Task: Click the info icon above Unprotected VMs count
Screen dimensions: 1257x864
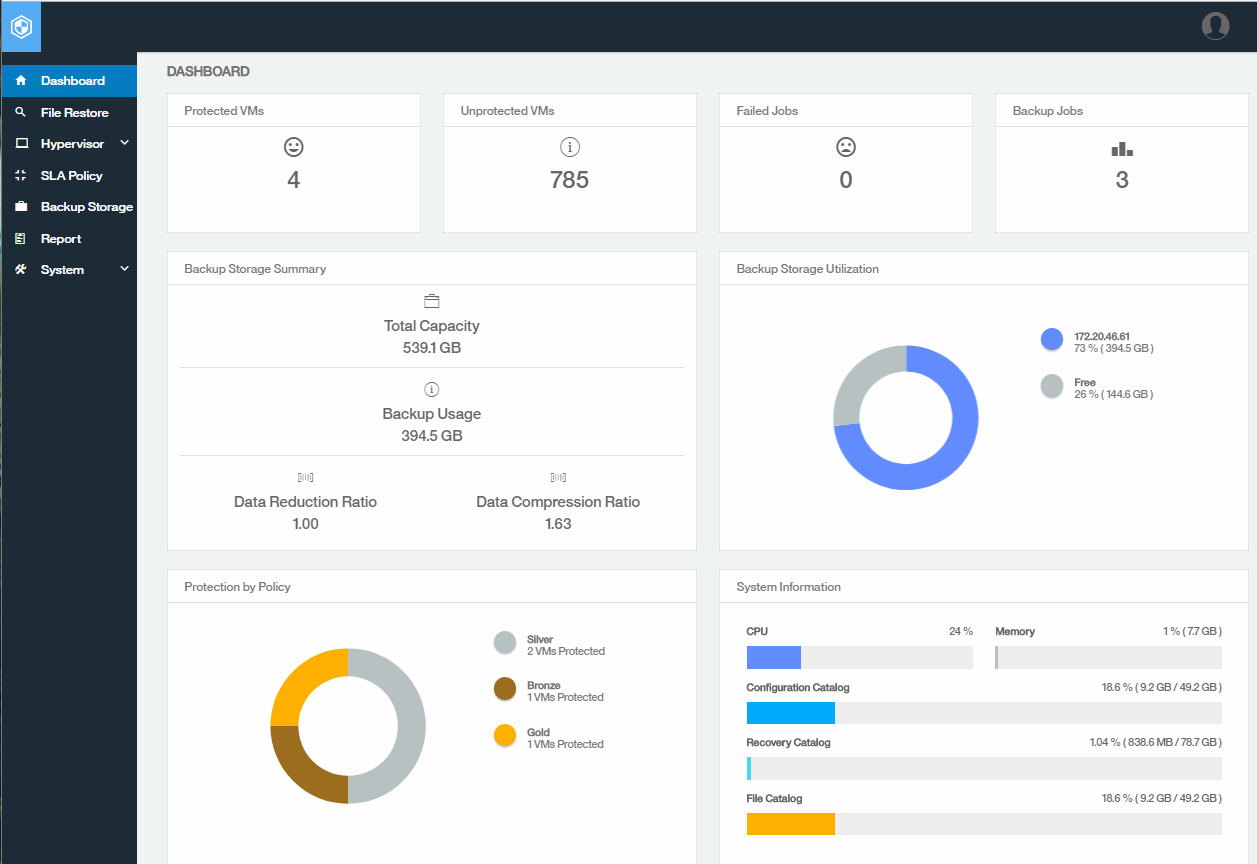Action: [569, 146]
